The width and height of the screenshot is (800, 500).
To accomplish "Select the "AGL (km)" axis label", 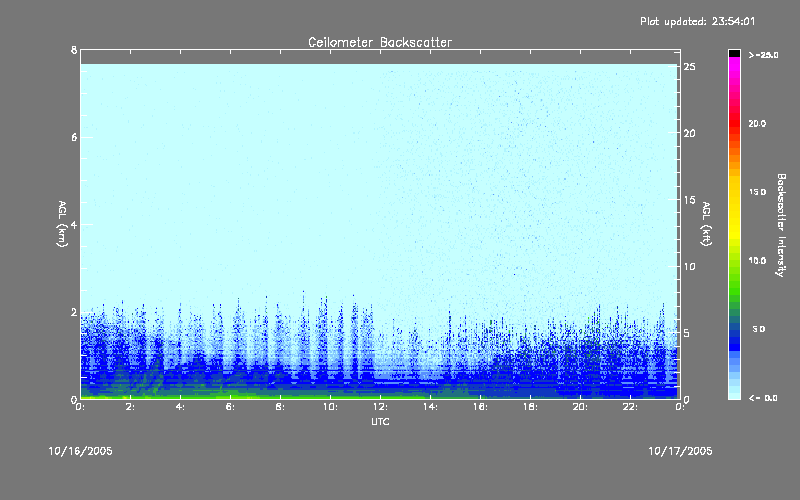I will (62, 224).
